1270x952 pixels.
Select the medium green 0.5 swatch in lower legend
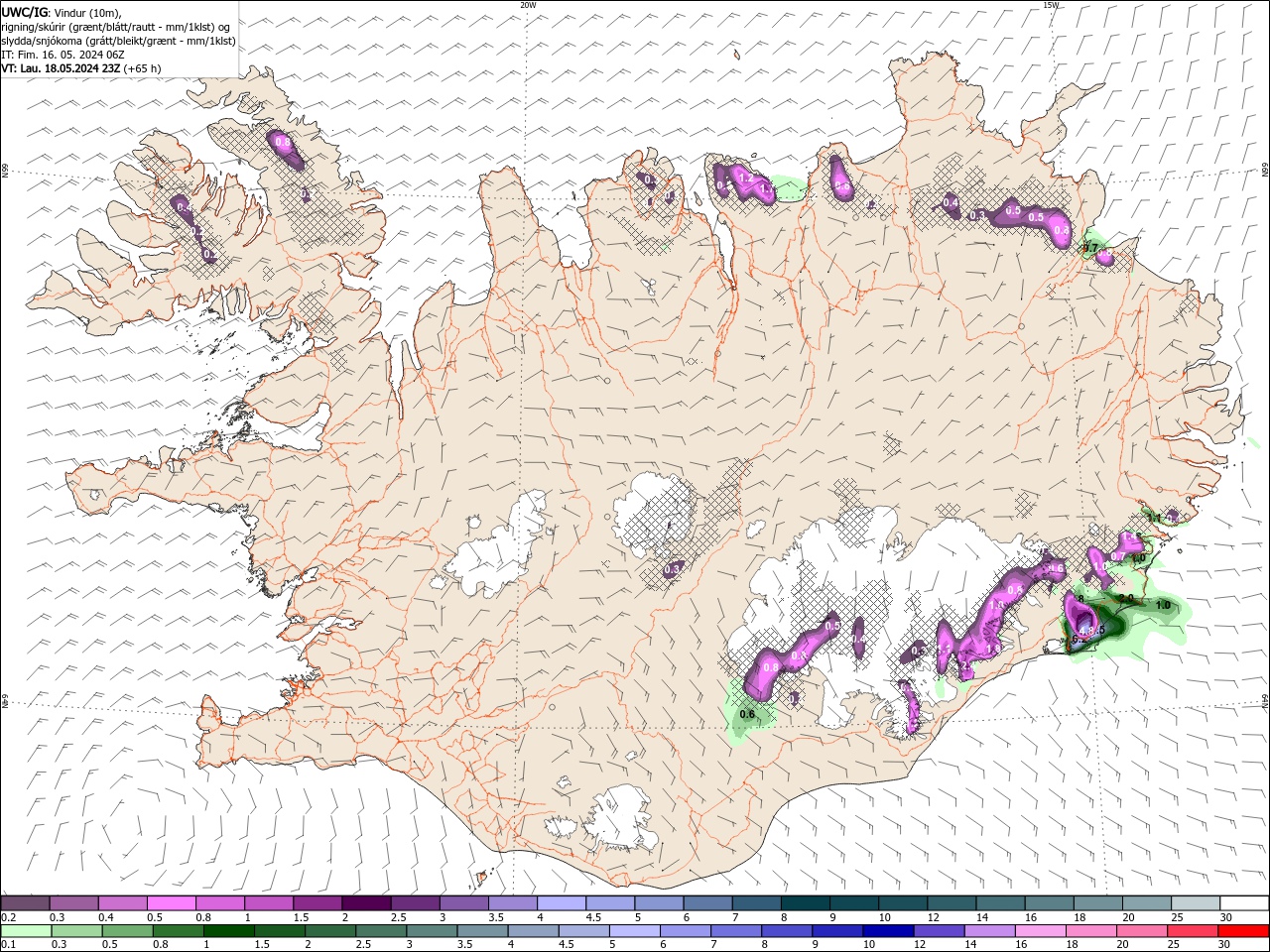(x=128, y=930)
